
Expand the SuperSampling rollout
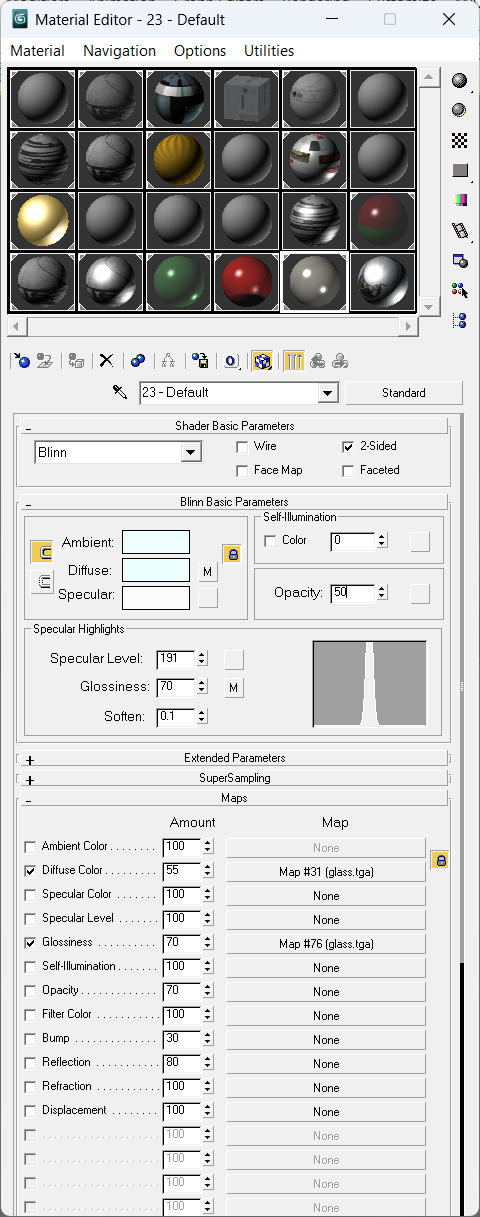(x=233, y=778)
